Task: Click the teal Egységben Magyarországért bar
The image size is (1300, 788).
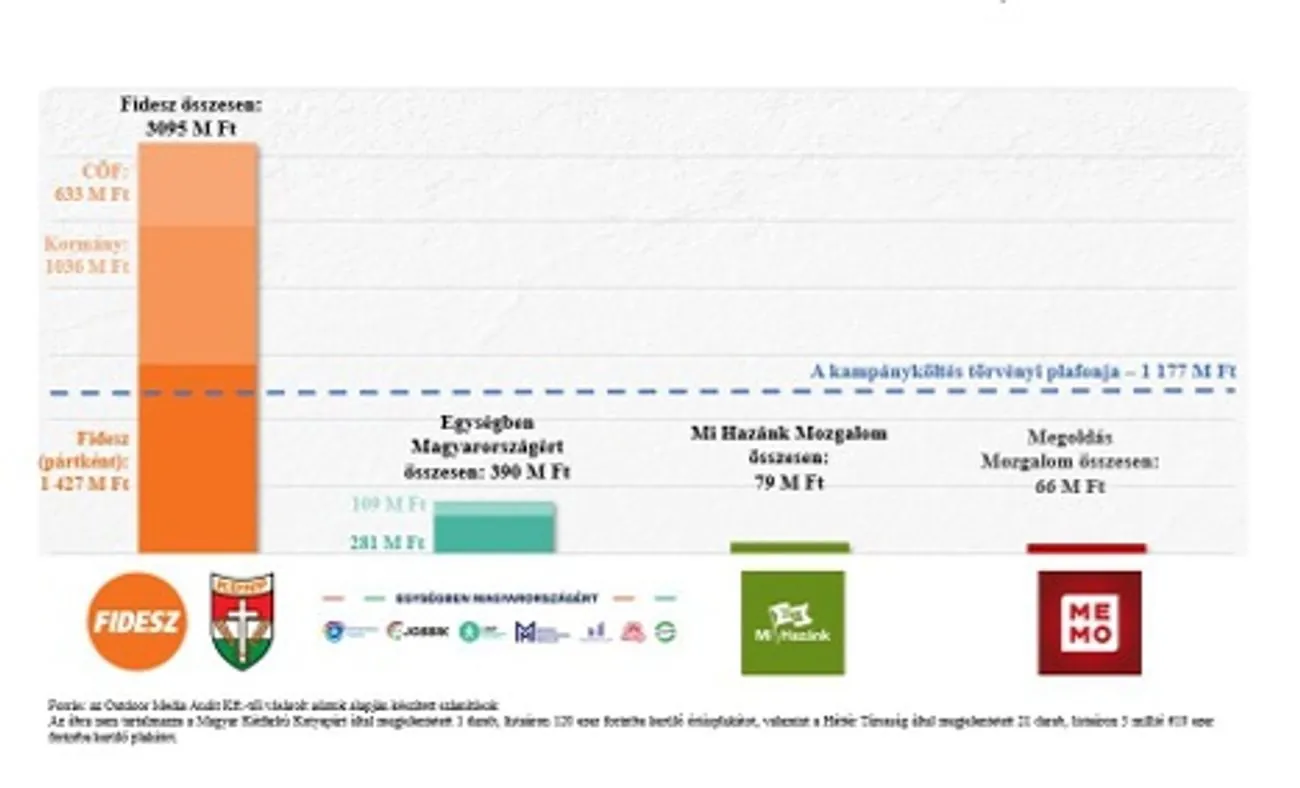Action: point(493,528)
